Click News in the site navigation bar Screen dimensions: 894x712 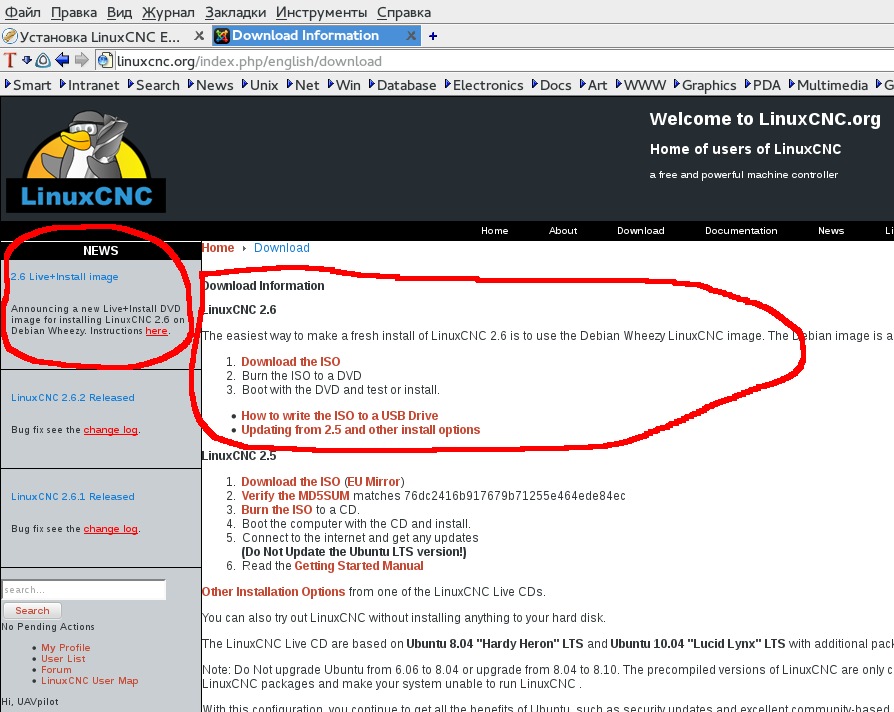click(831, 230)
